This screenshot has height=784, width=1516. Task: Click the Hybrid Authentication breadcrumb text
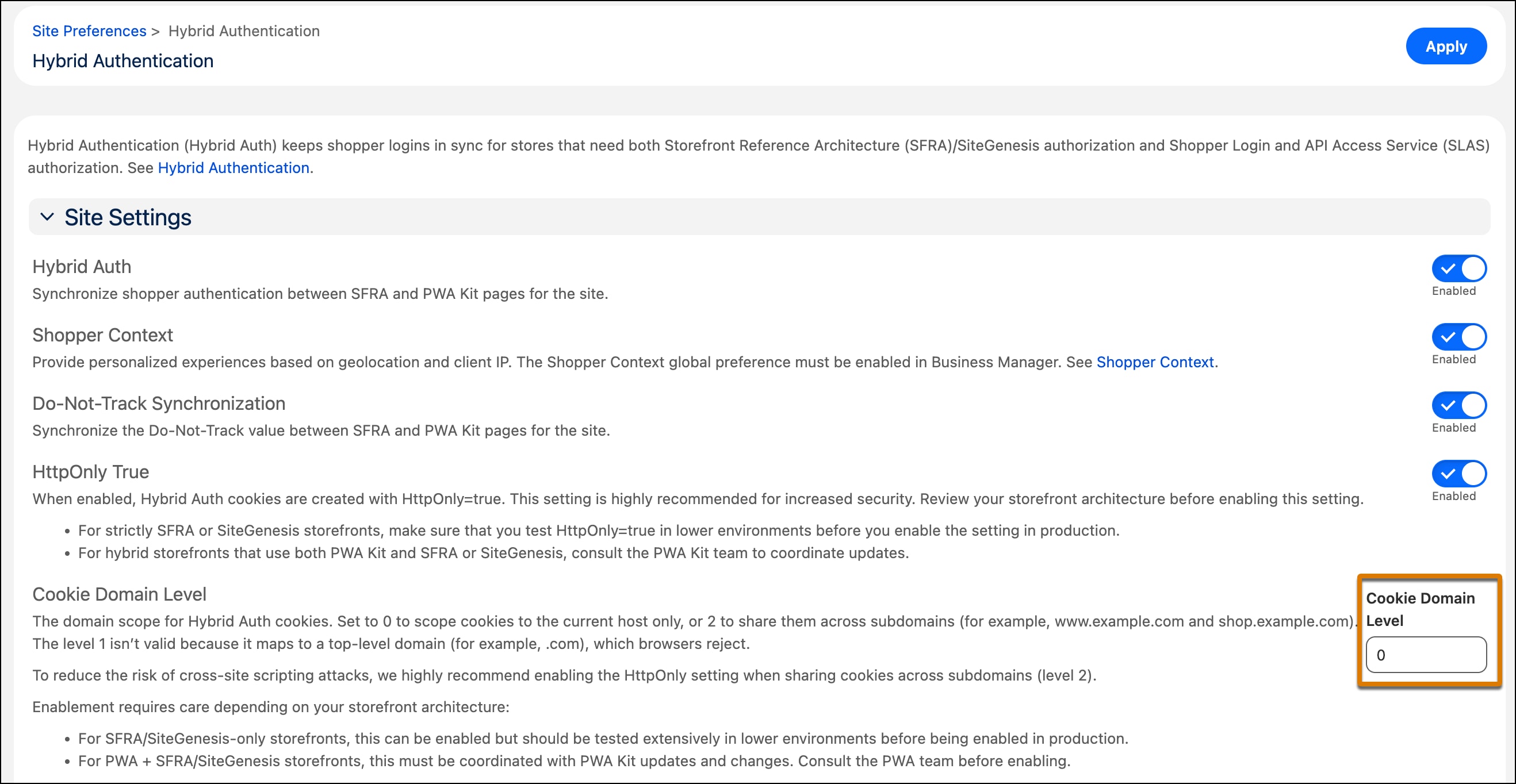click(244, 30)
